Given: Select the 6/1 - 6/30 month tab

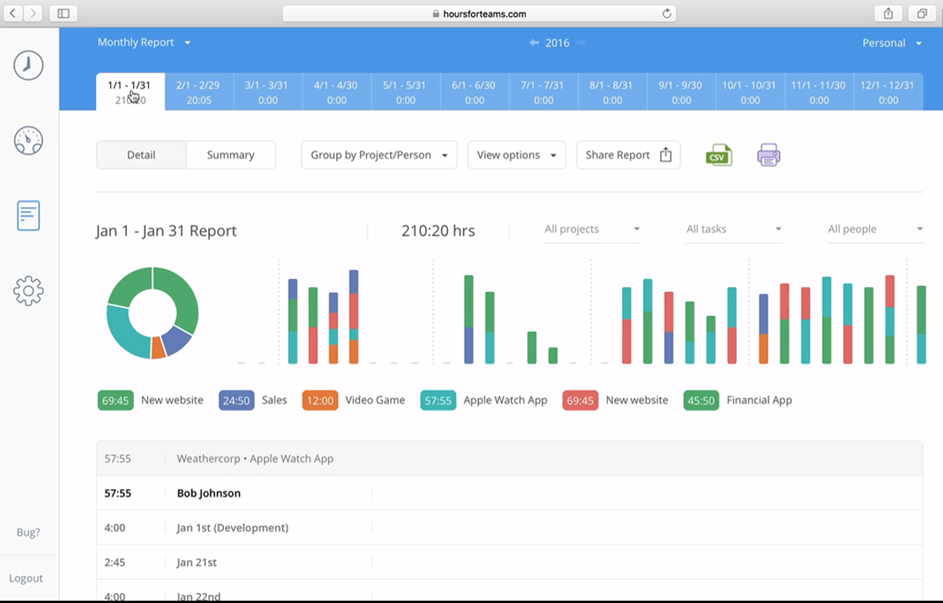Looking at the screenshot, I should pos(475,92).
